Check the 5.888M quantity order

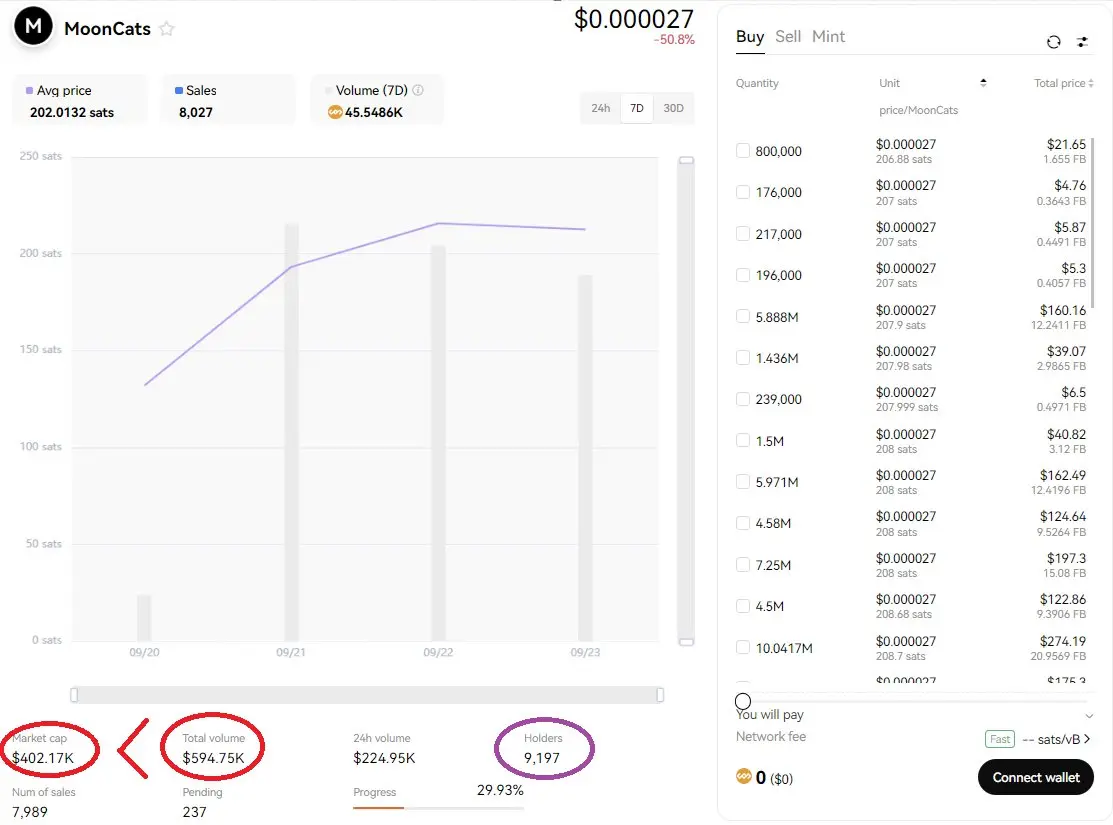point(742,317)
